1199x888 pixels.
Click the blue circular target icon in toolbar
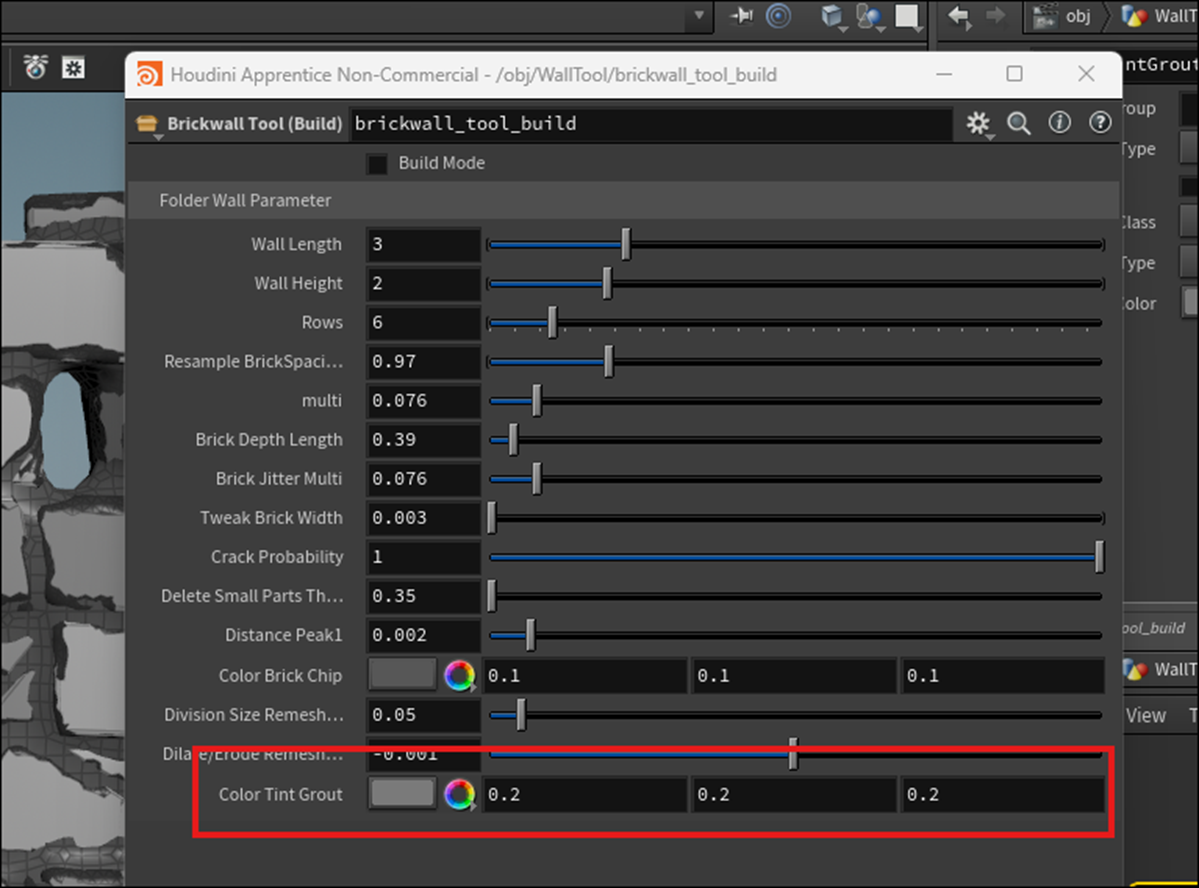pyautogui.click(x=778, y=15)
